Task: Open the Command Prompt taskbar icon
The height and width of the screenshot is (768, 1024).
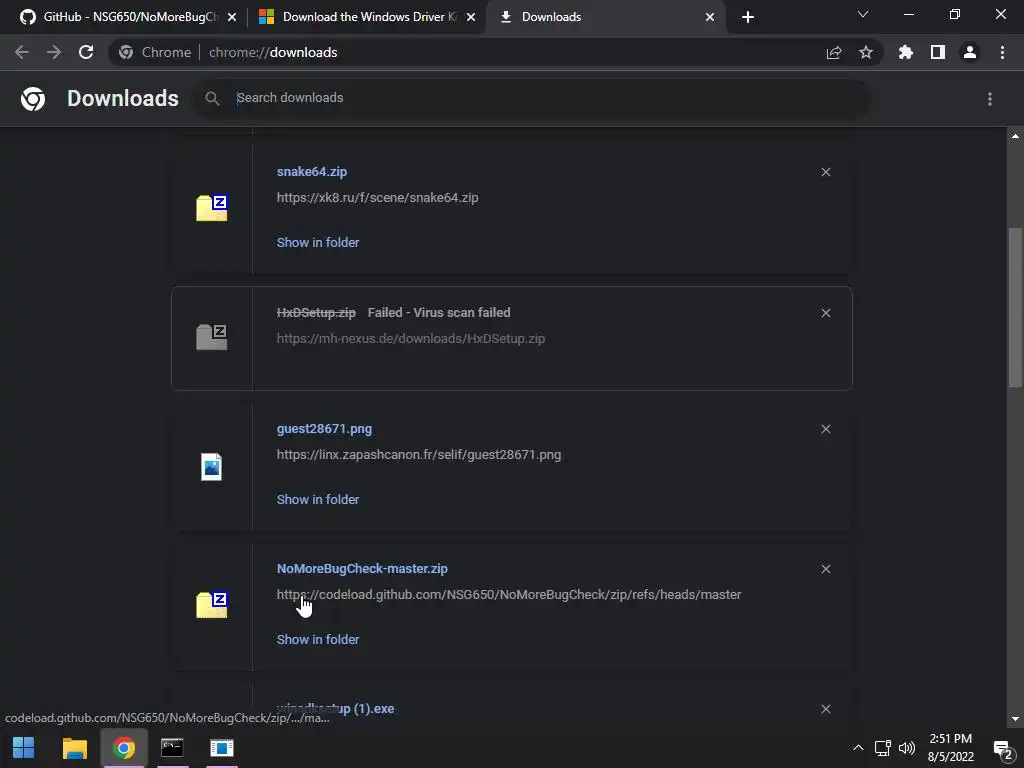Action: (x=172, y=748)
